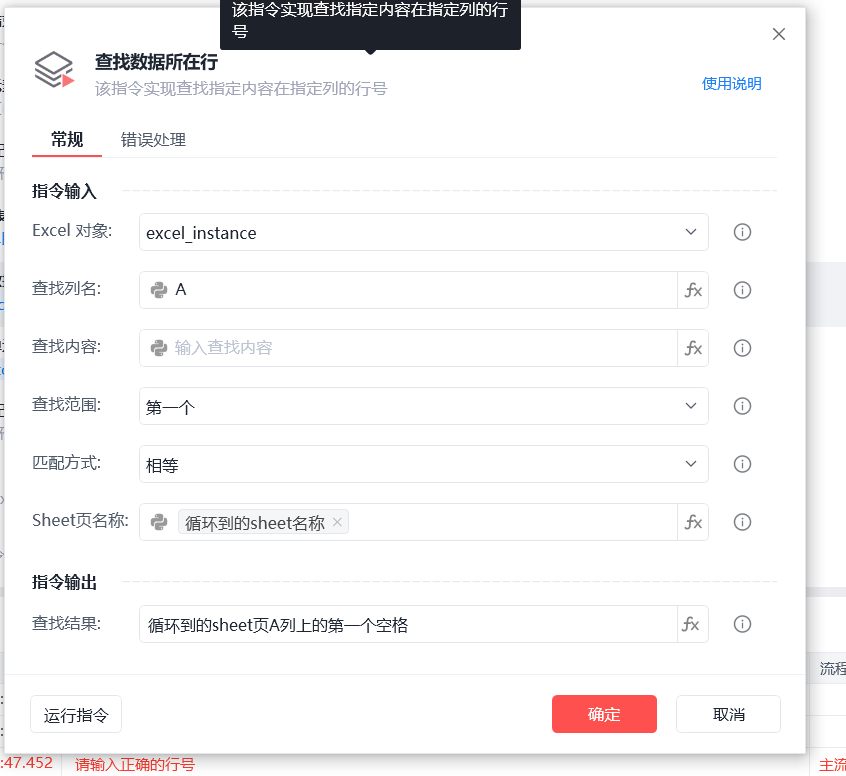Click the fx button for 查找列名 field
The width and height of the screenshot is (846, 776).
click(693, 290)
